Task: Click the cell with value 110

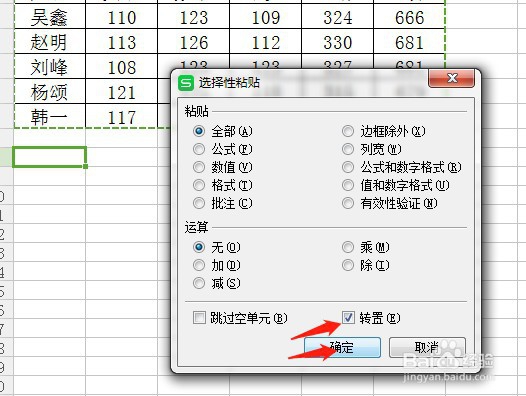Action: pyautogui.click(x=121, y=17)
